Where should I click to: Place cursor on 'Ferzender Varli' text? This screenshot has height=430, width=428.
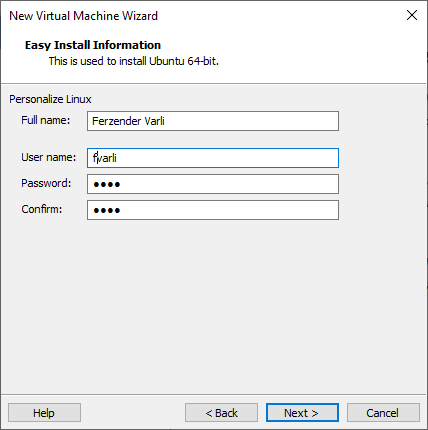click(x=128, y=121)
